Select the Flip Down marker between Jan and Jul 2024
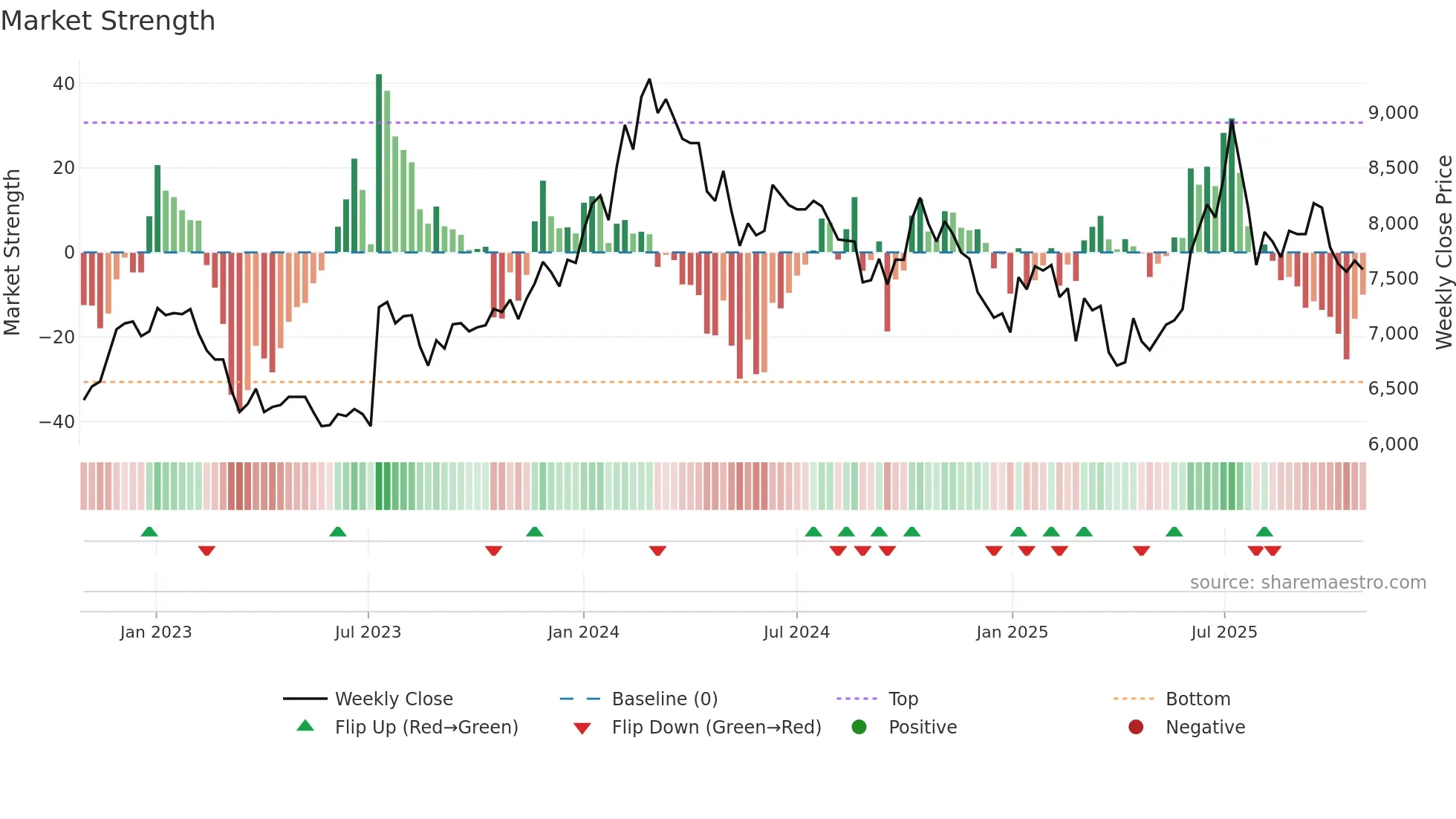This screenshot has width=1456, height=819. click(657, 551)
